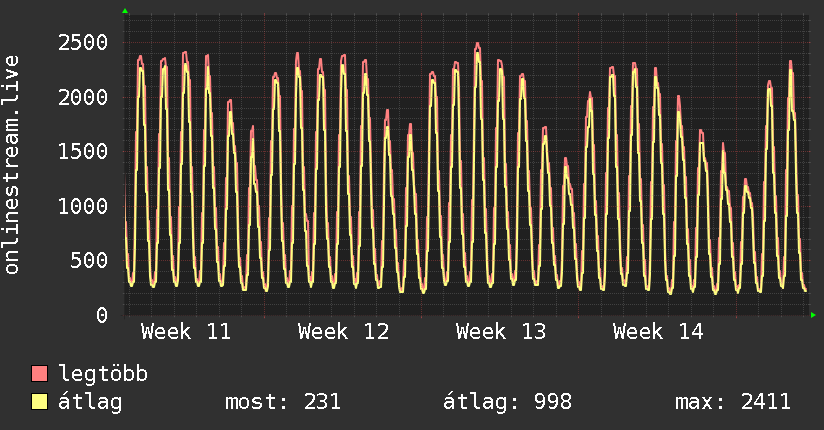Viewport: 824px width, 430px height.
Task: Click the 1000 y-axis tick label
Action: (x=83, y=206)
